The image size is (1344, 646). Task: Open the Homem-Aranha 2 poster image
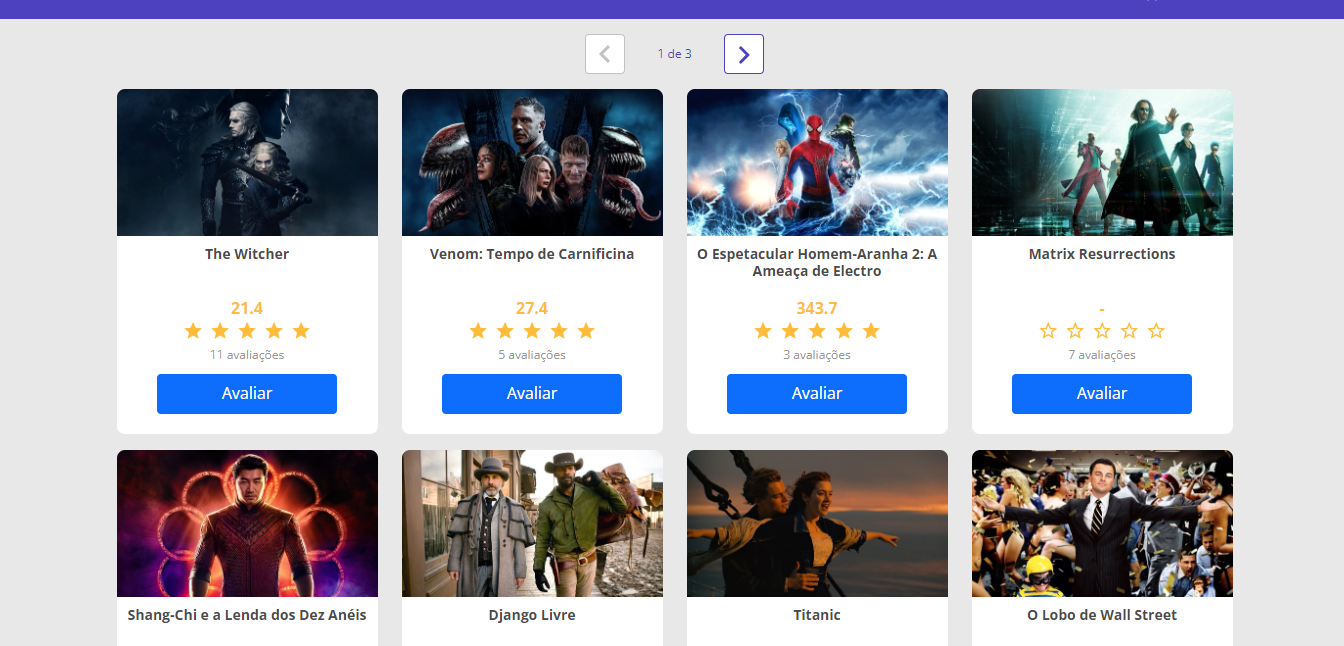(817, 162)
